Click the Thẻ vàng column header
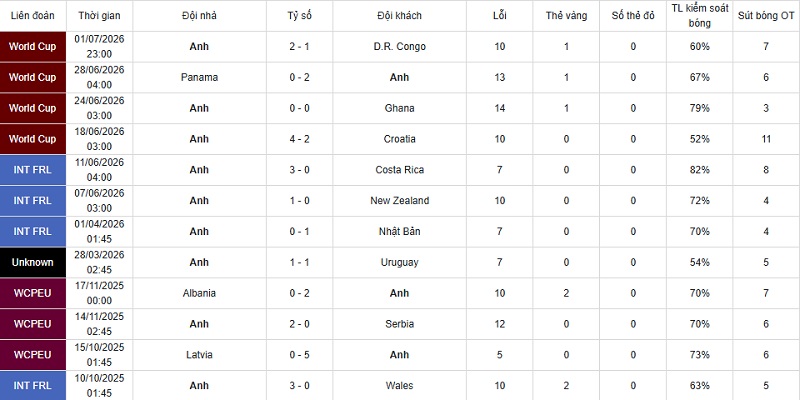 point(566,15)
